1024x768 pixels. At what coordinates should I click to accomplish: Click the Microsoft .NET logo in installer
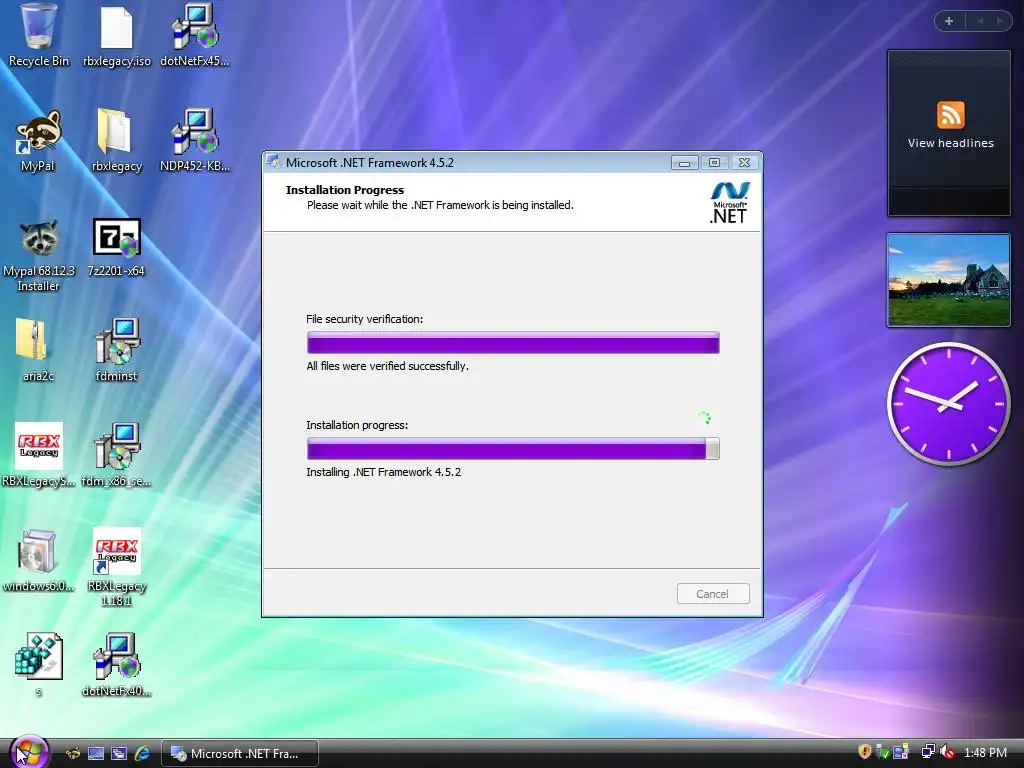(x=729, y=202)
